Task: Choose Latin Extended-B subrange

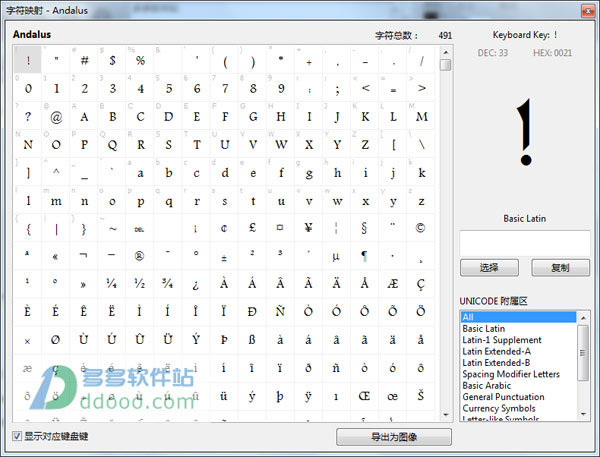Action: (518, 362)
